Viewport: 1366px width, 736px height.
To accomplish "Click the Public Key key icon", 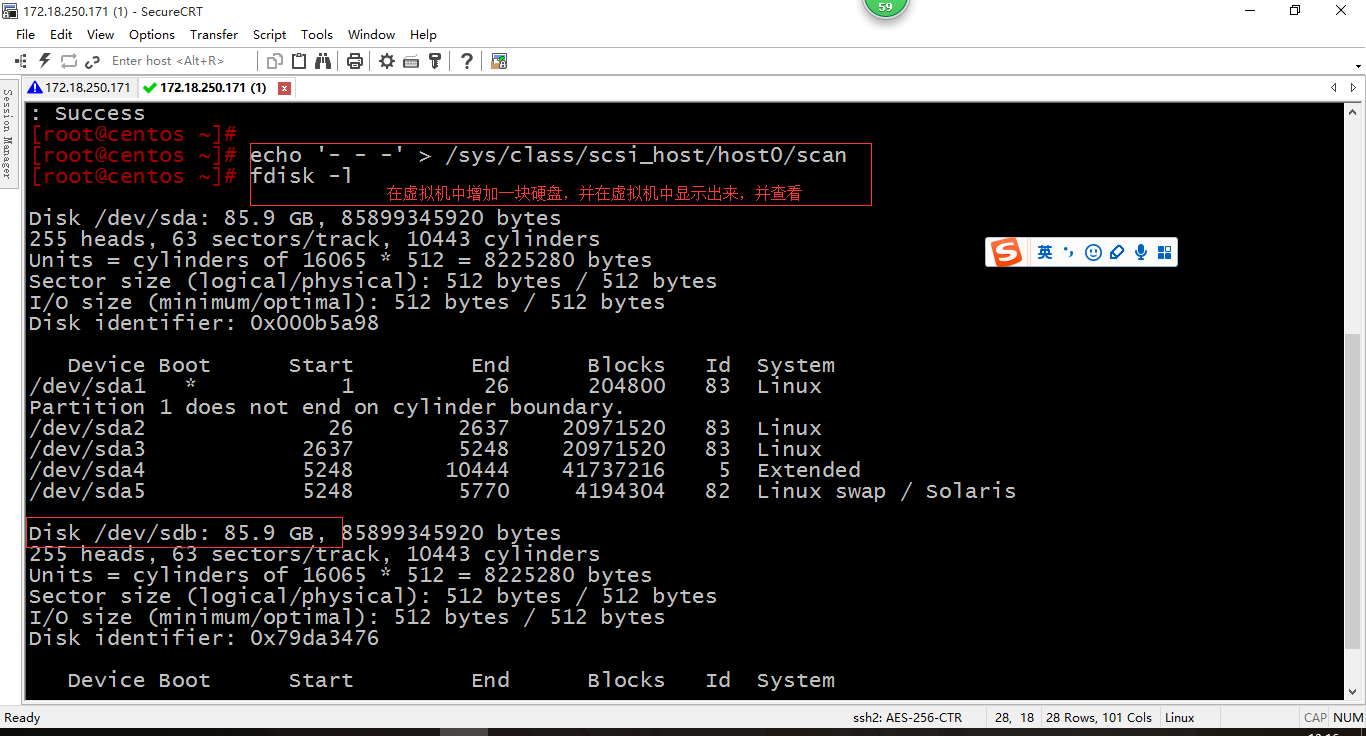I will [x=434, y=61].
